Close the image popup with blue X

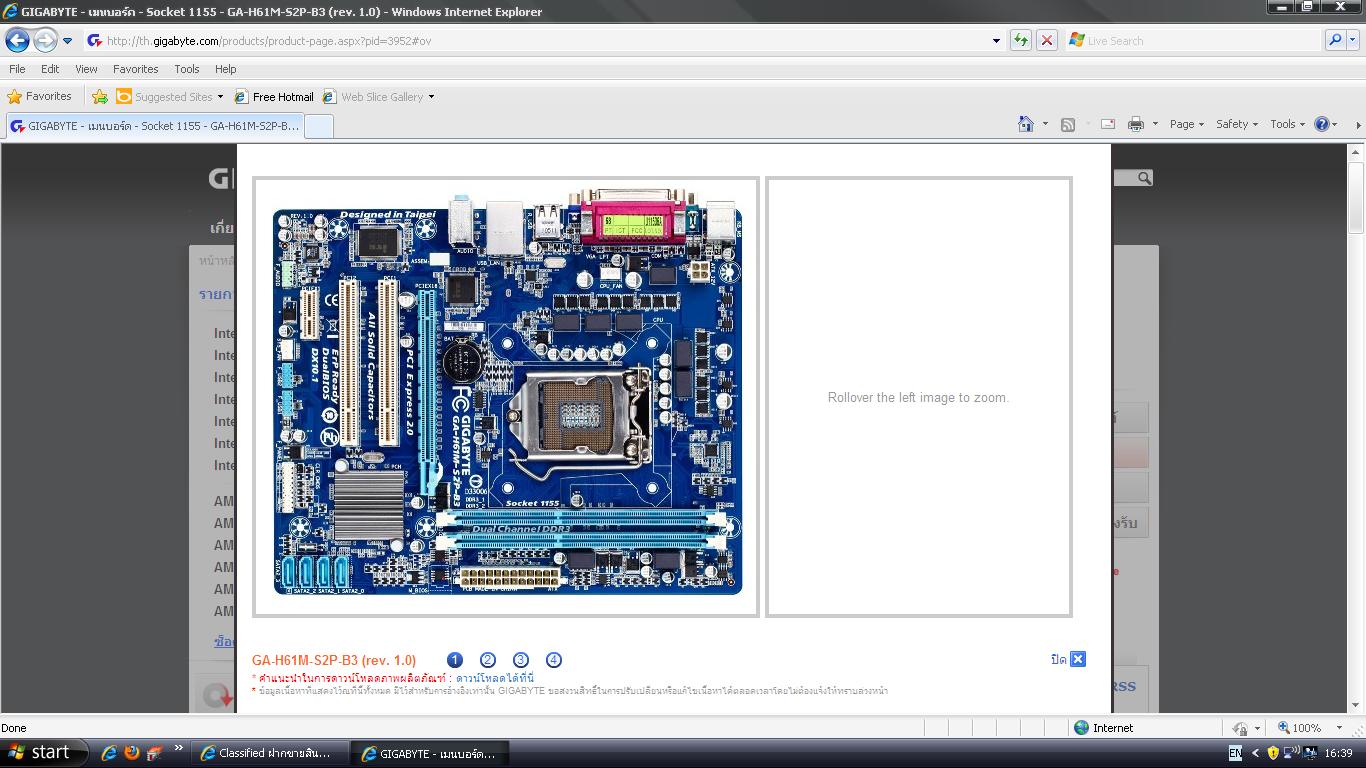tap(1077, 659)
